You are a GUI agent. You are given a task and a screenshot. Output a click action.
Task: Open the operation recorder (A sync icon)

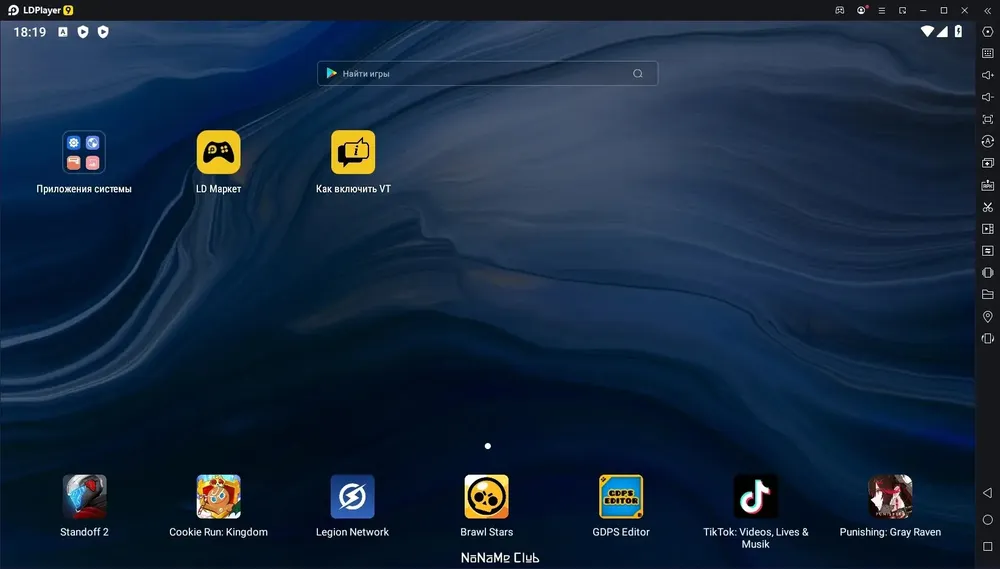(987, 141)
